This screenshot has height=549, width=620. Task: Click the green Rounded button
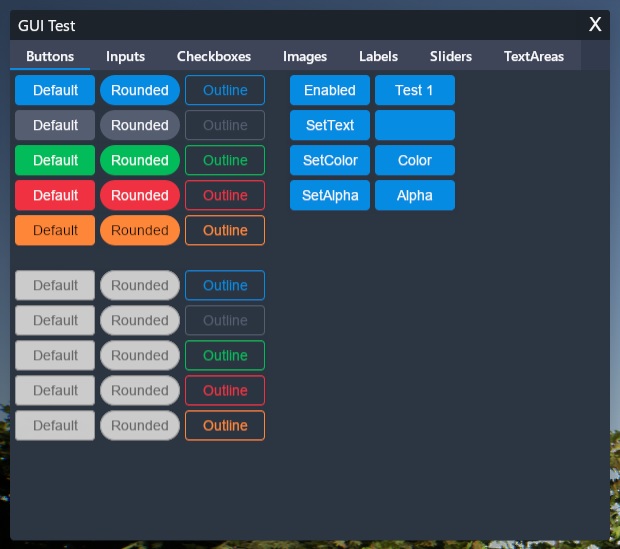coord(140,160)
